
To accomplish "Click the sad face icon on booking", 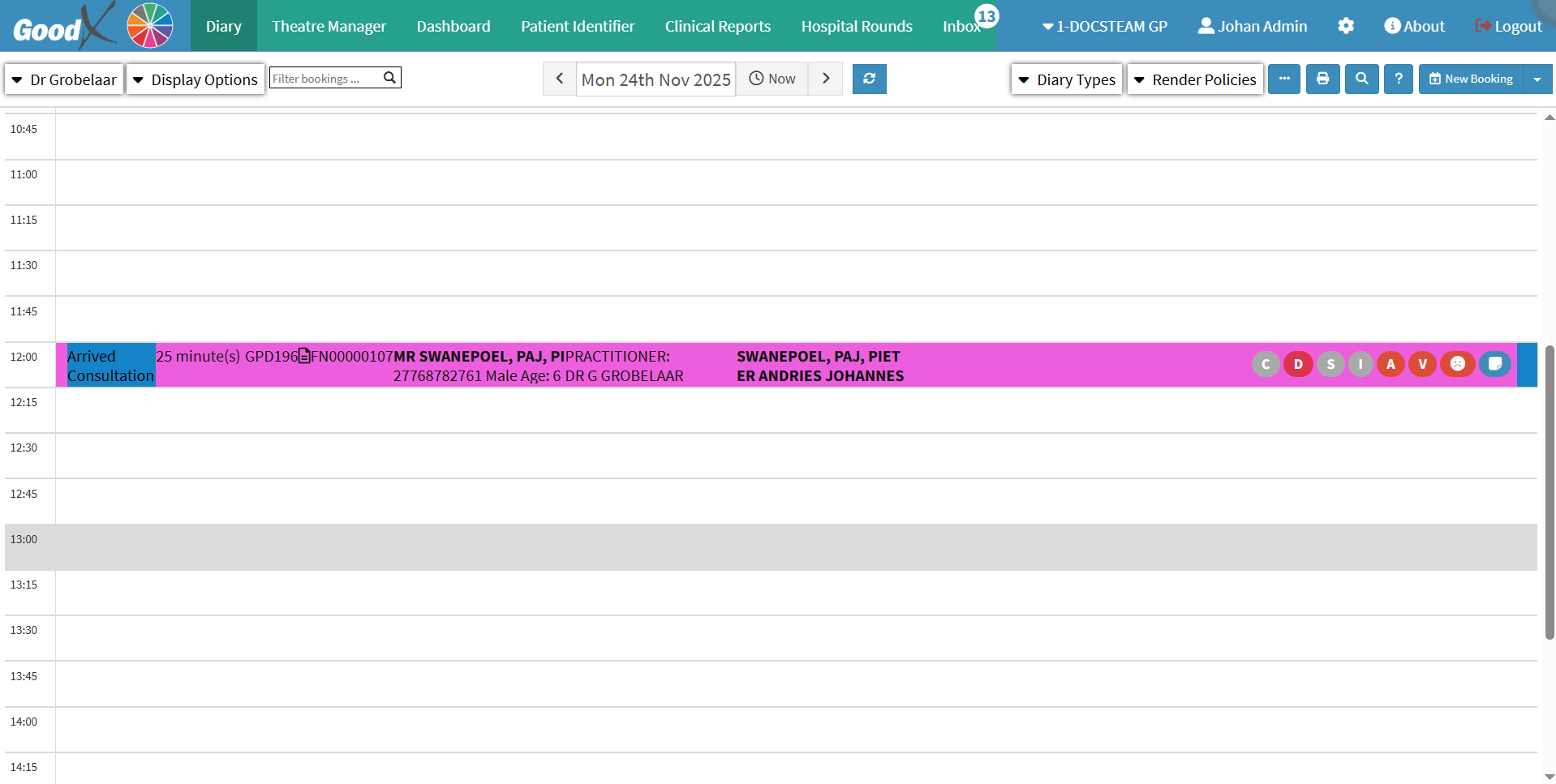I will point(1457,364).
